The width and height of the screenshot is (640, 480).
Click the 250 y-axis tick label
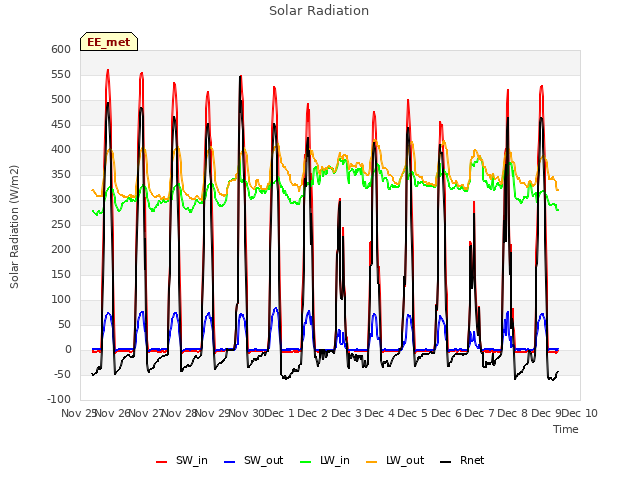[x=61, y=224]
